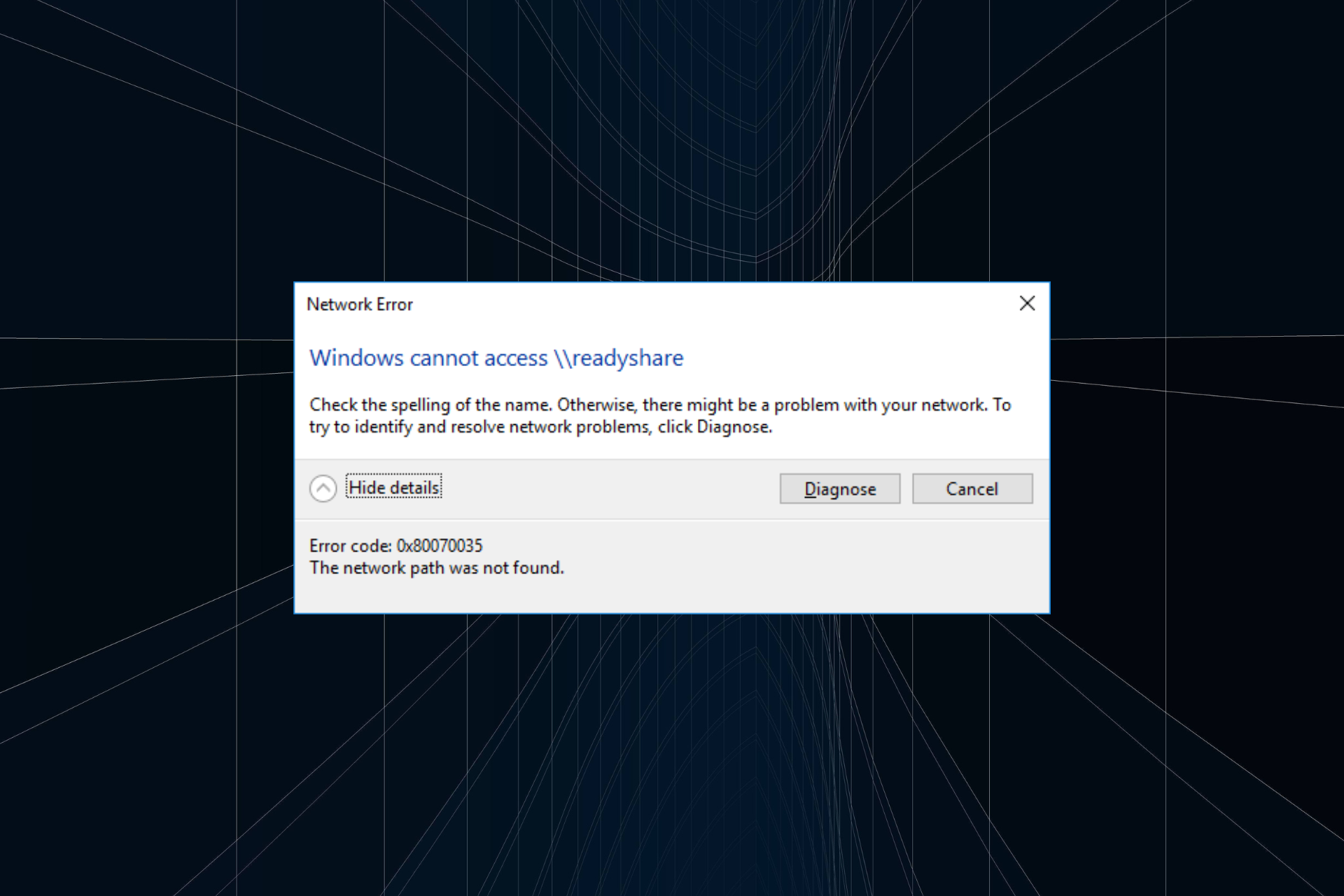Select the Error code 0x80070035 text
Image resolution: width=1344 pixels, height=896 pixels.
point(396,545)
